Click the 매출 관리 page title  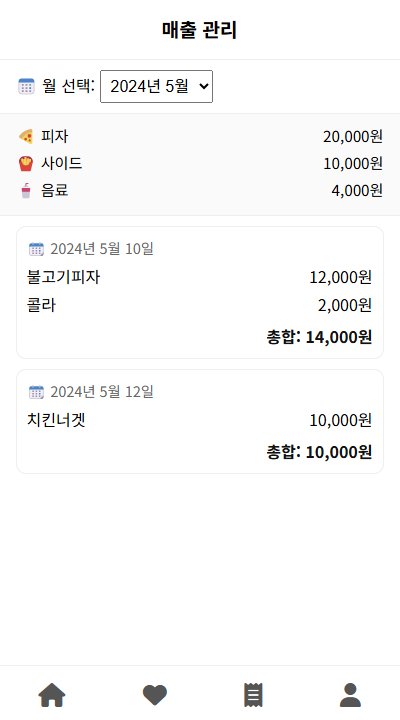200,30
